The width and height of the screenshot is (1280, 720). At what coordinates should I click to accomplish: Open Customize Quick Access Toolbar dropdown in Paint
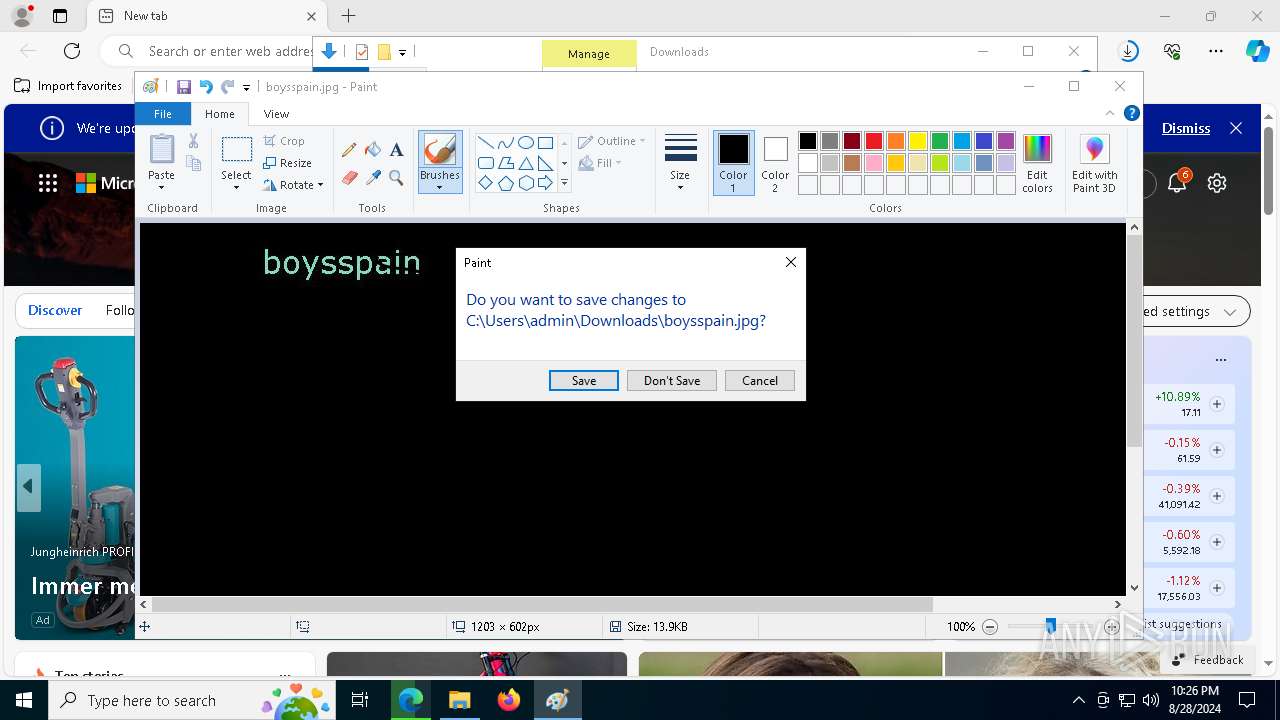click(x=246, y=87)
